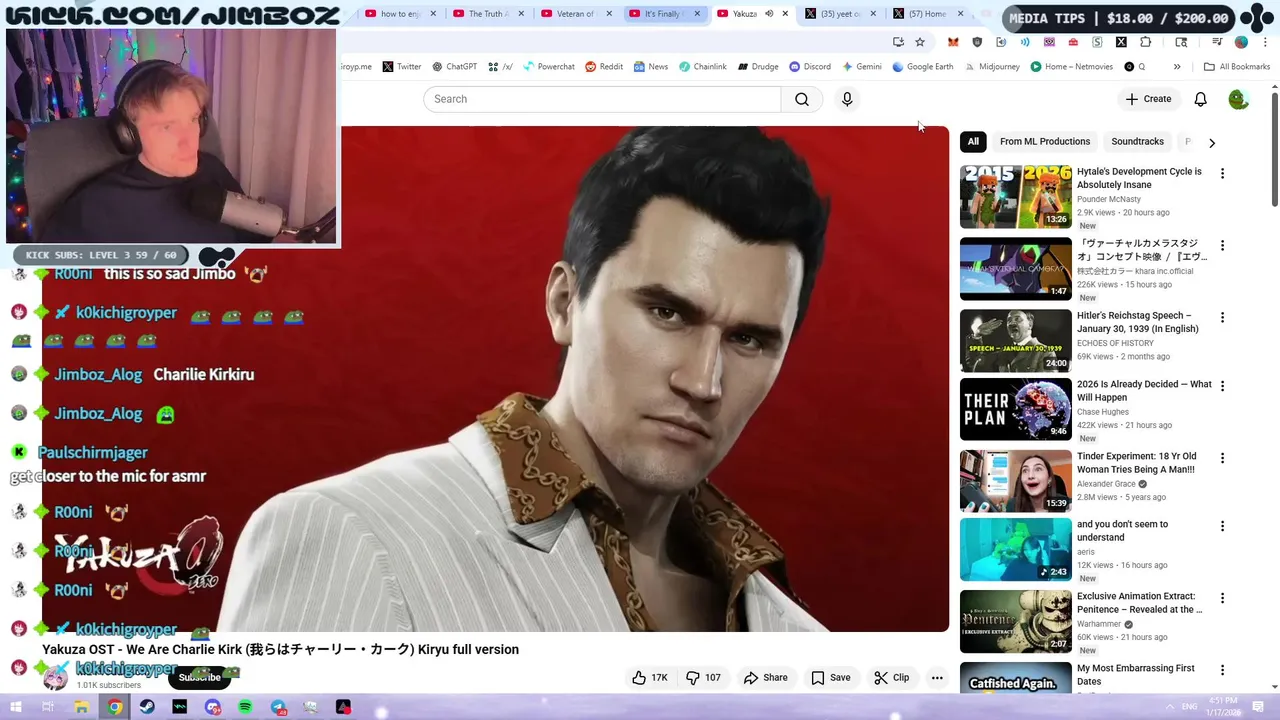Switch to the 'Veteran of' tab
The height and width of the screenshot is (720, 1280).
576,14
